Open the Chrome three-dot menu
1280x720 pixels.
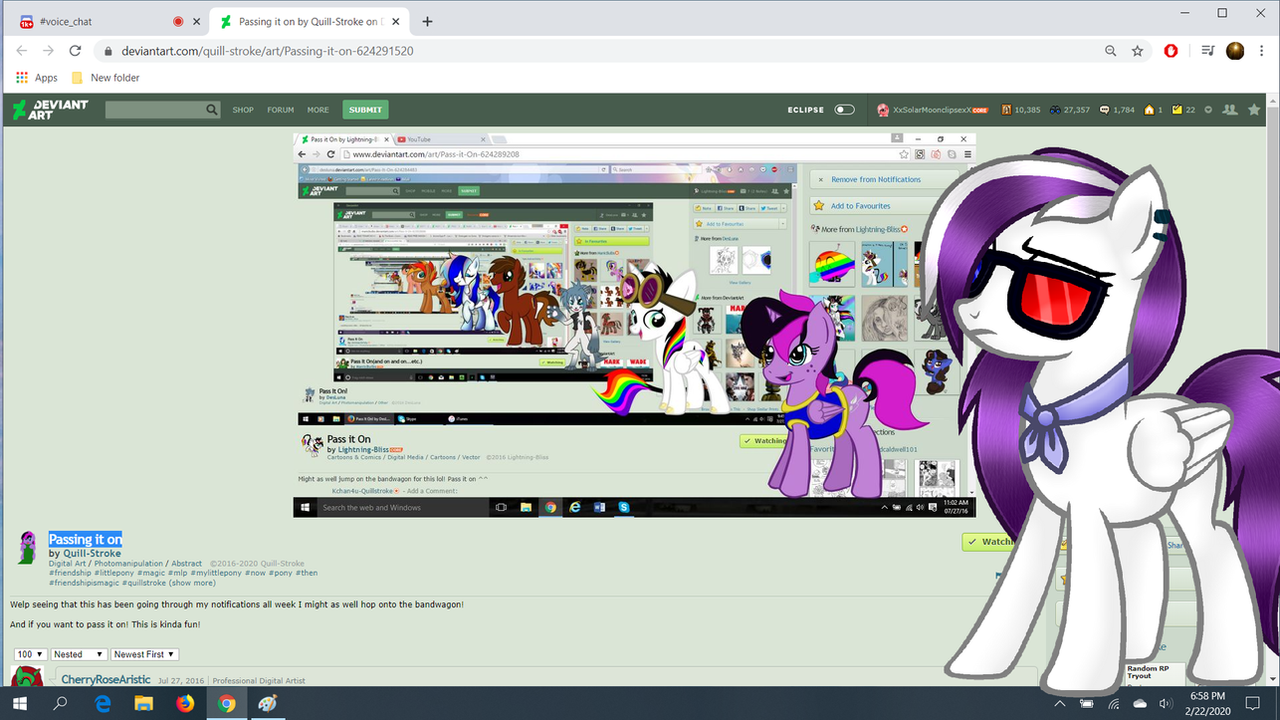point(1260,51)
